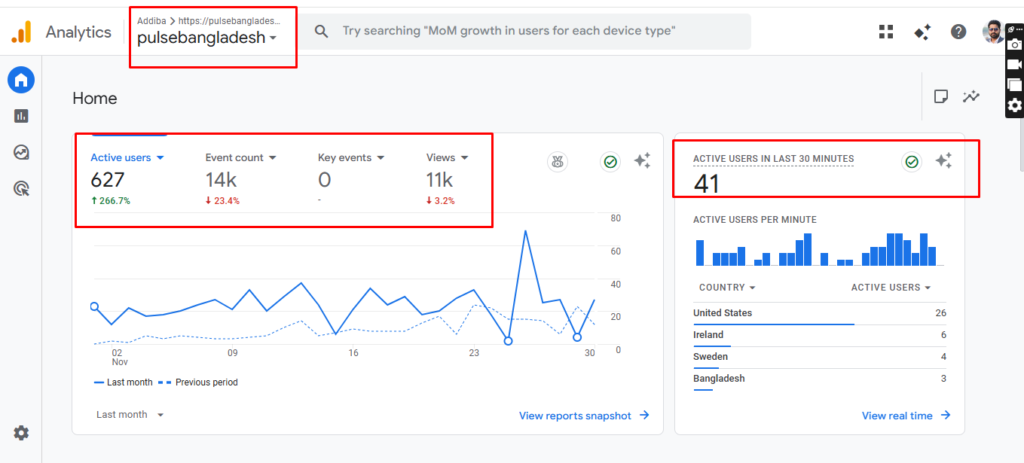Click the green checkmark on the users chart card
Viewport: 1024px width, 463px height.
tap(610, 161)
